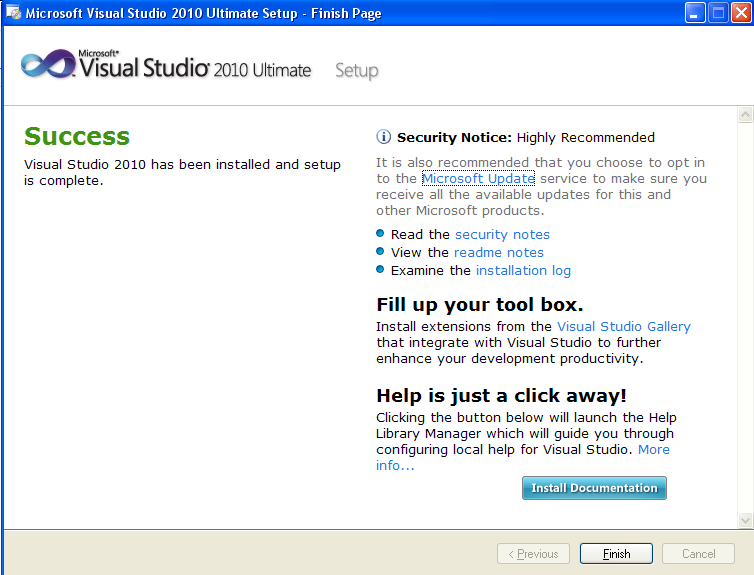This screenshot has height=575, width=754.
Task: Click the 'Help is just a click away!' heading
Action: tap(501, 396)
